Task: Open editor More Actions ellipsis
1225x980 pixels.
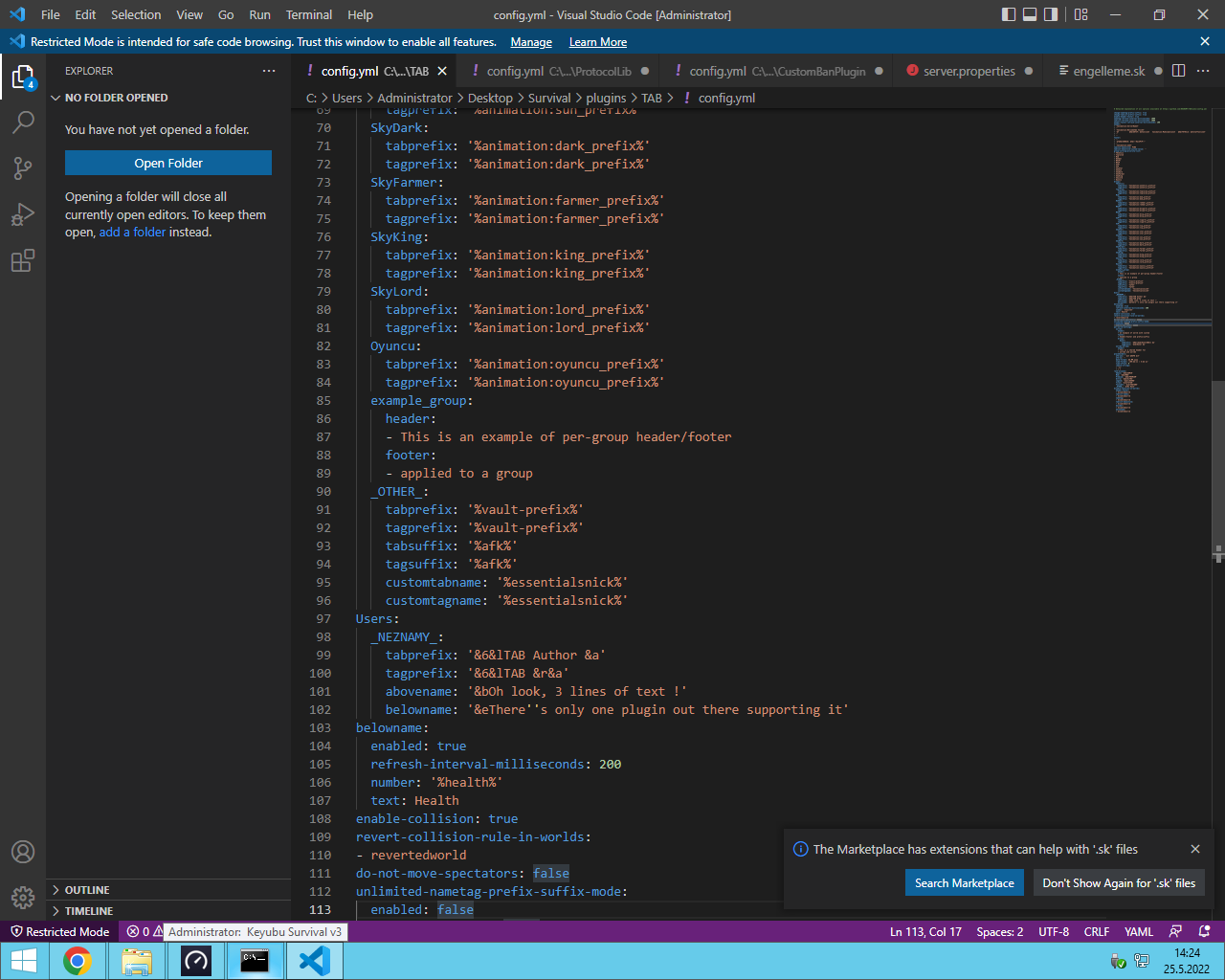Action: tap(1203, 71)
